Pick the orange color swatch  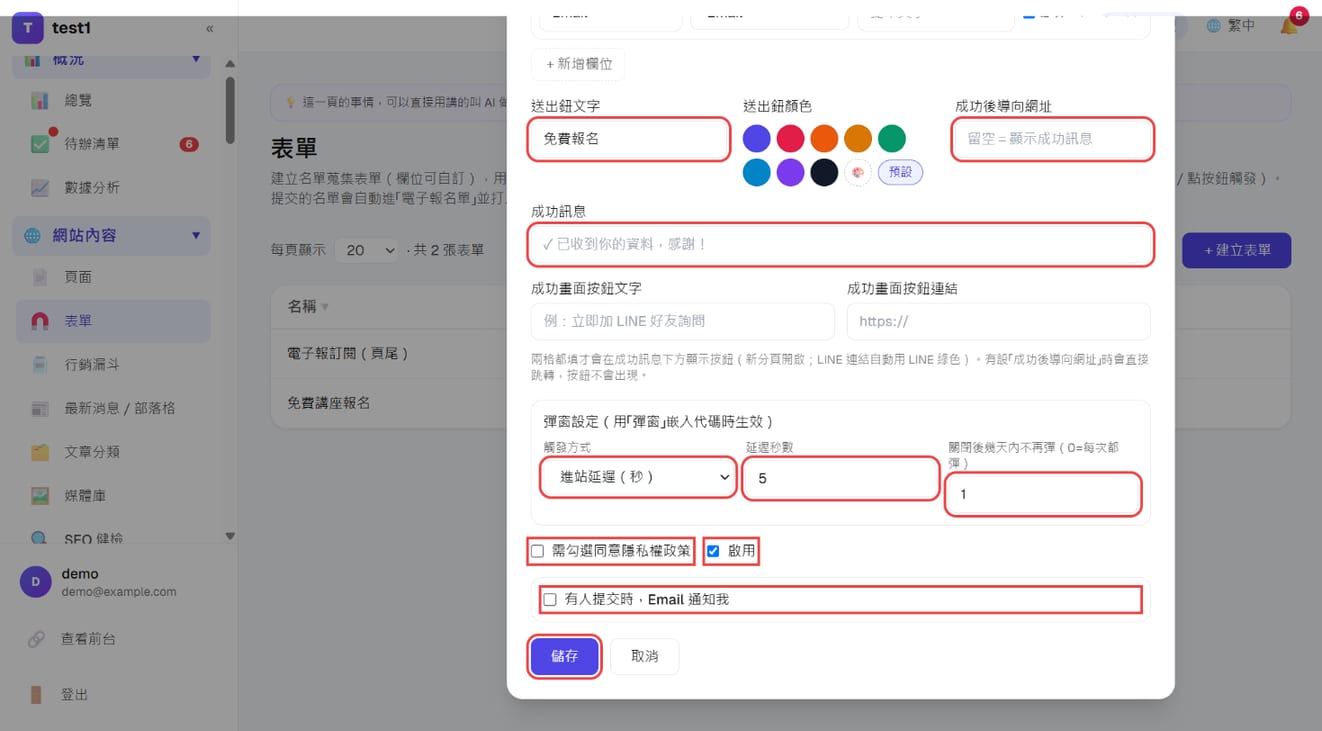click(x=824, y=138)
